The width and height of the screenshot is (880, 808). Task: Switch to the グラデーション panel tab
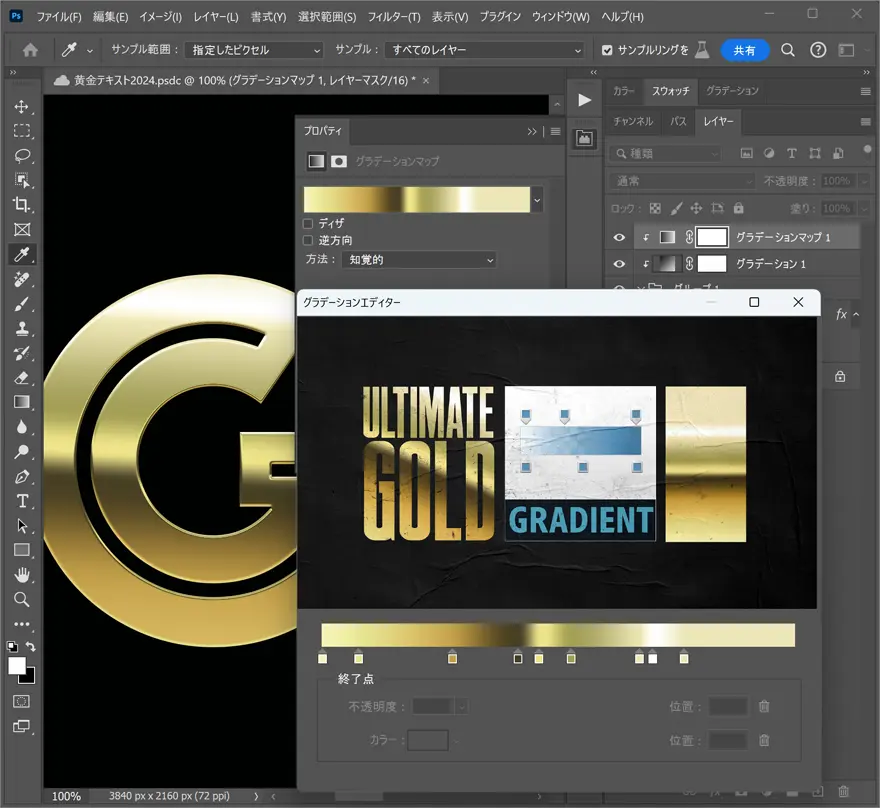coord(732,91)
